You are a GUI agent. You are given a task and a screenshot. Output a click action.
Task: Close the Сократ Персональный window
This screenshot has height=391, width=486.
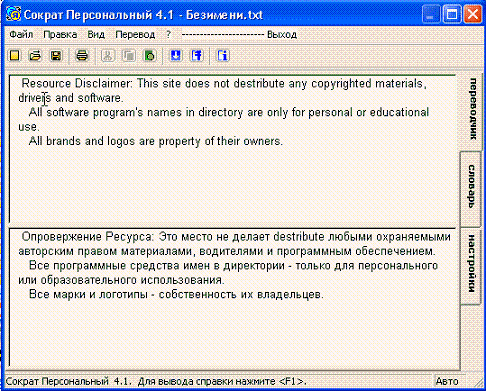[473, 15]
